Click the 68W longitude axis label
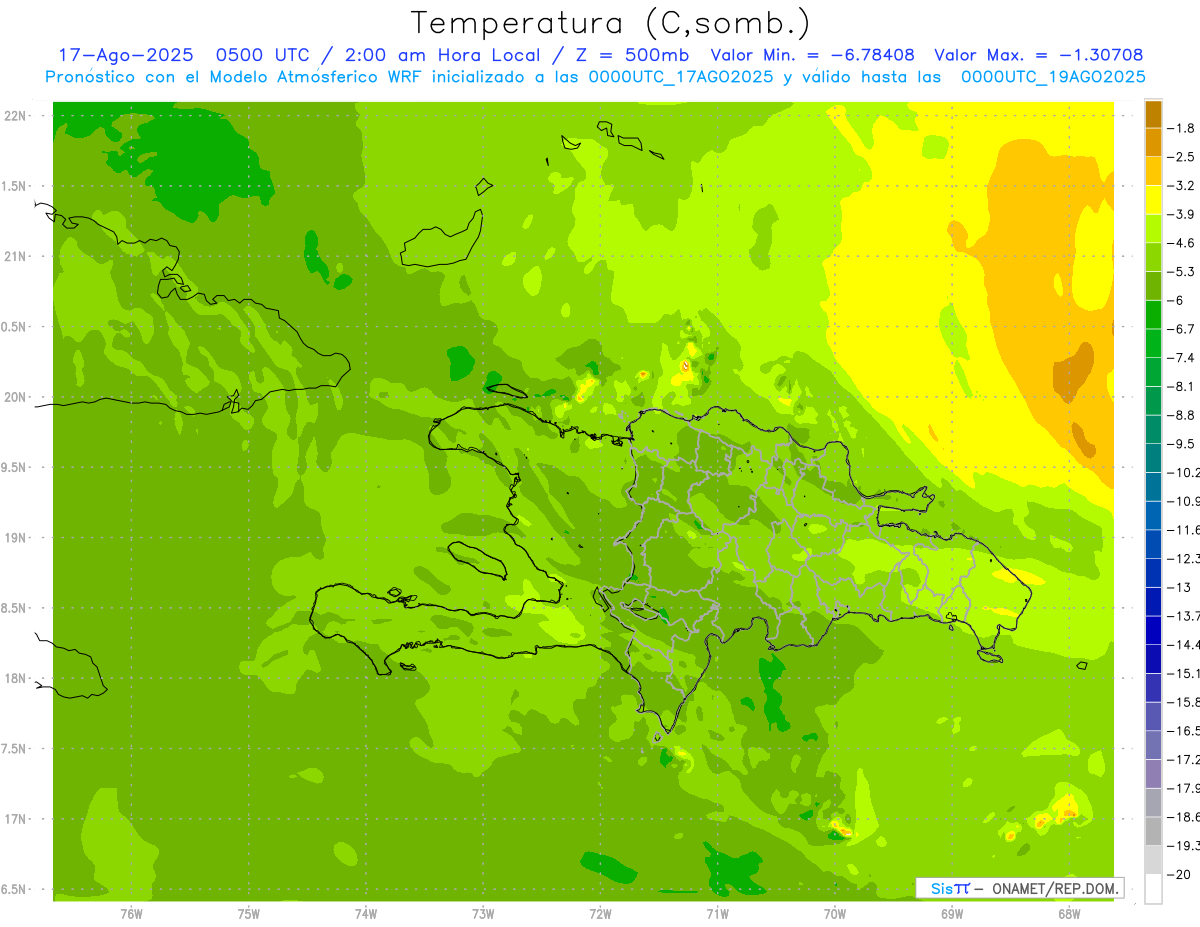 tap(1069, 913)
